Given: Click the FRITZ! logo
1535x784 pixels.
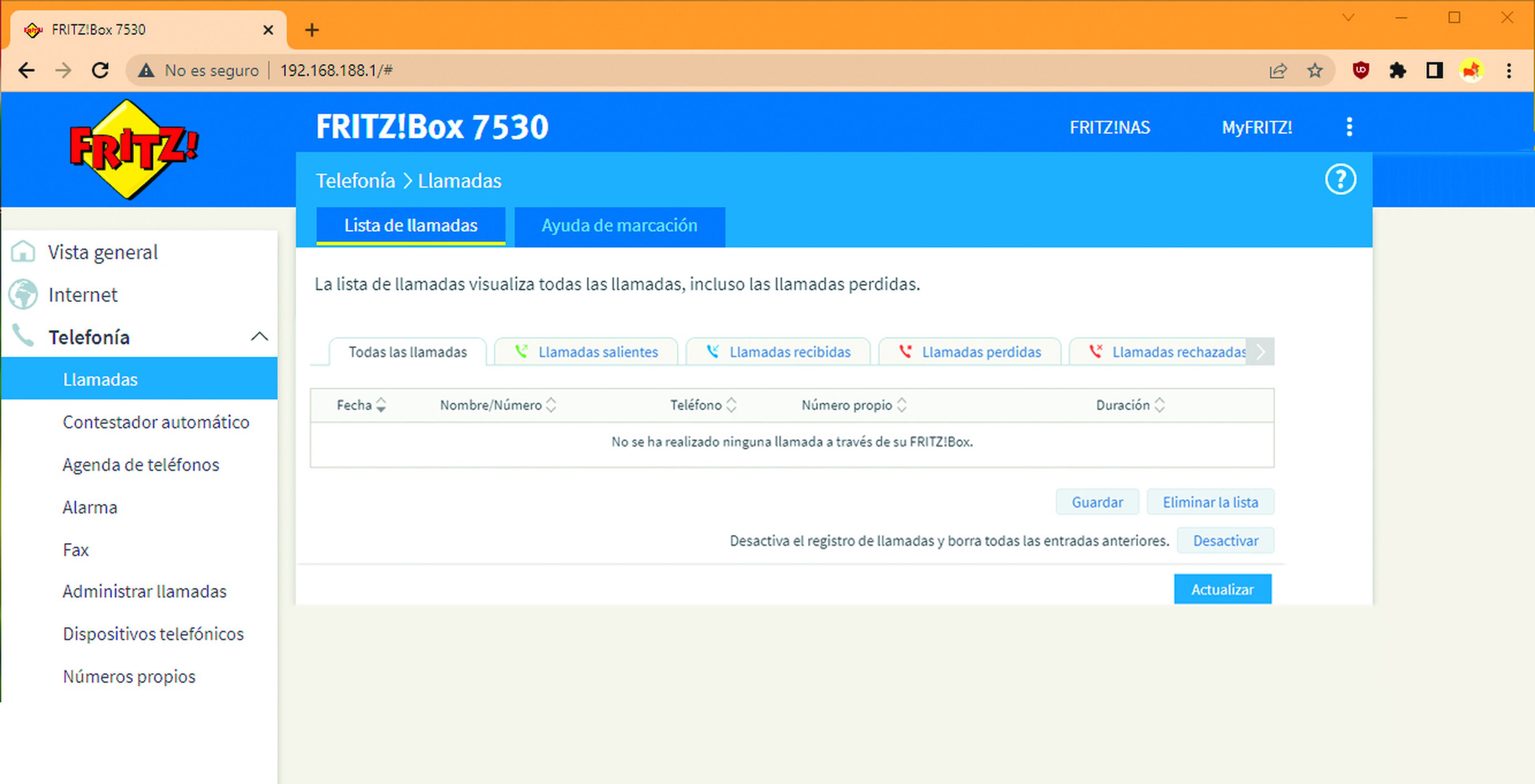Looking at the screenshot, I should pyautogui.click(x=134, y=149).
